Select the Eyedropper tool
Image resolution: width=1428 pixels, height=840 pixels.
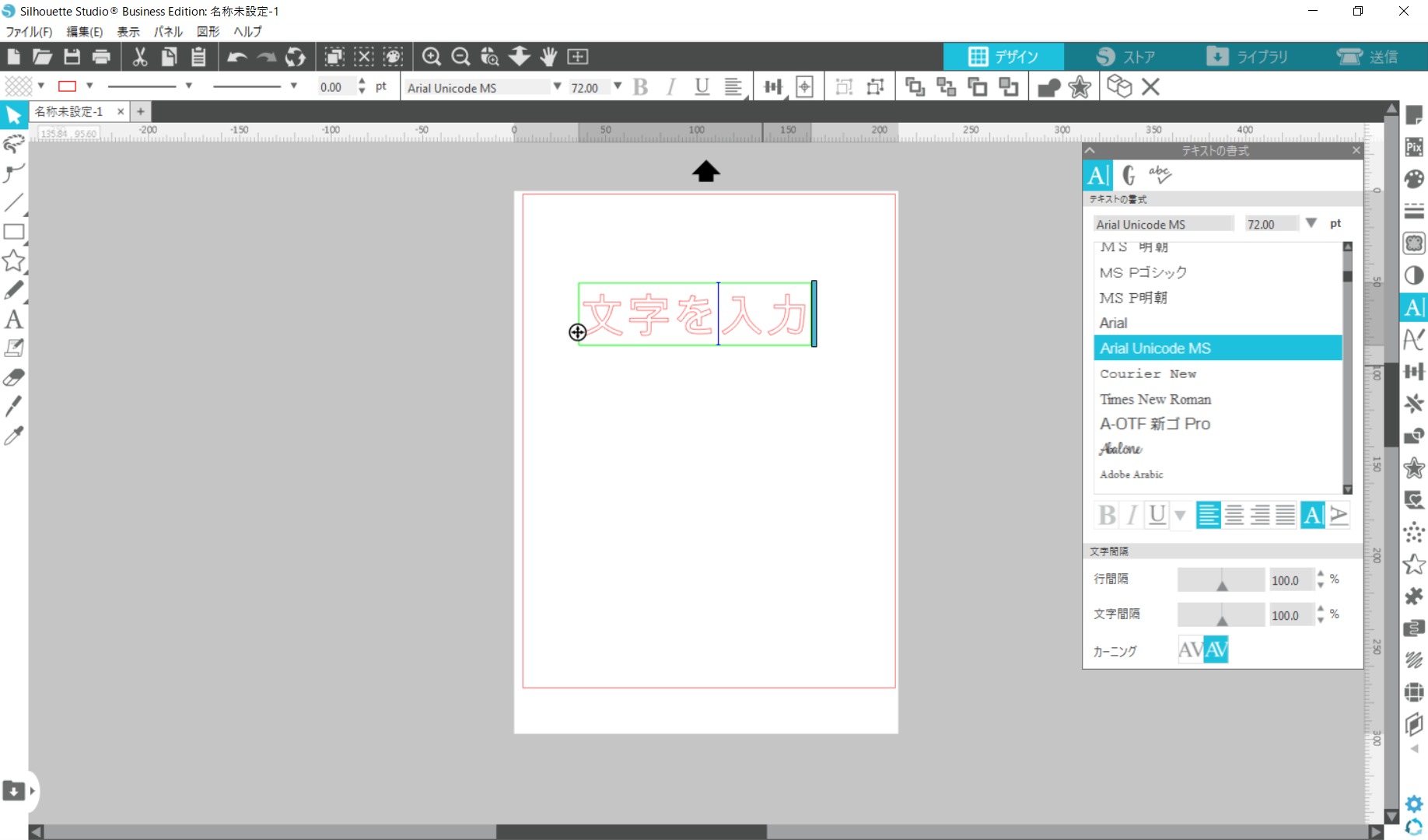(x=13, y=436)
